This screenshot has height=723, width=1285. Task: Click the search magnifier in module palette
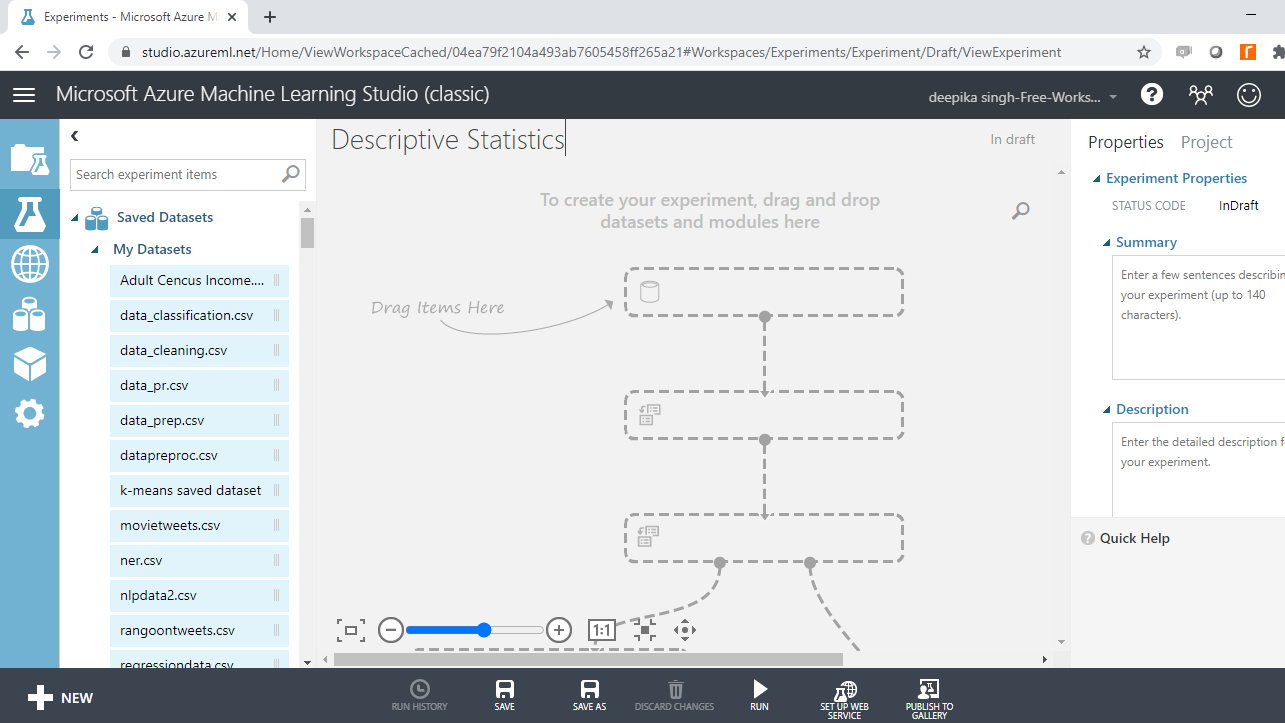point(291,174)
